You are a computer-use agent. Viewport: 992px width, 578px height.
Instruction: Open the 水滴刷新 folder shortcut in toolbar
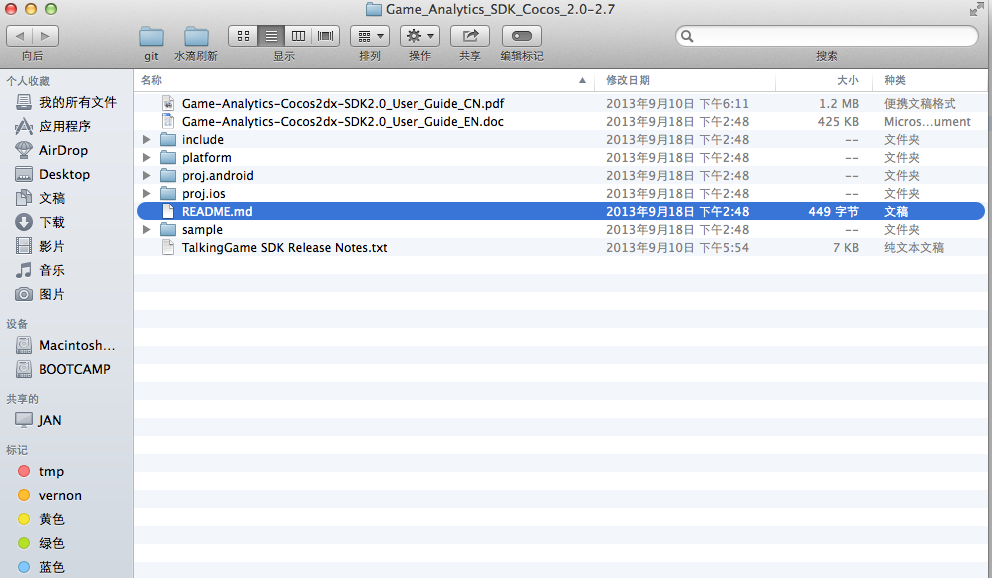pyautogui.click(x=196, y=37)
